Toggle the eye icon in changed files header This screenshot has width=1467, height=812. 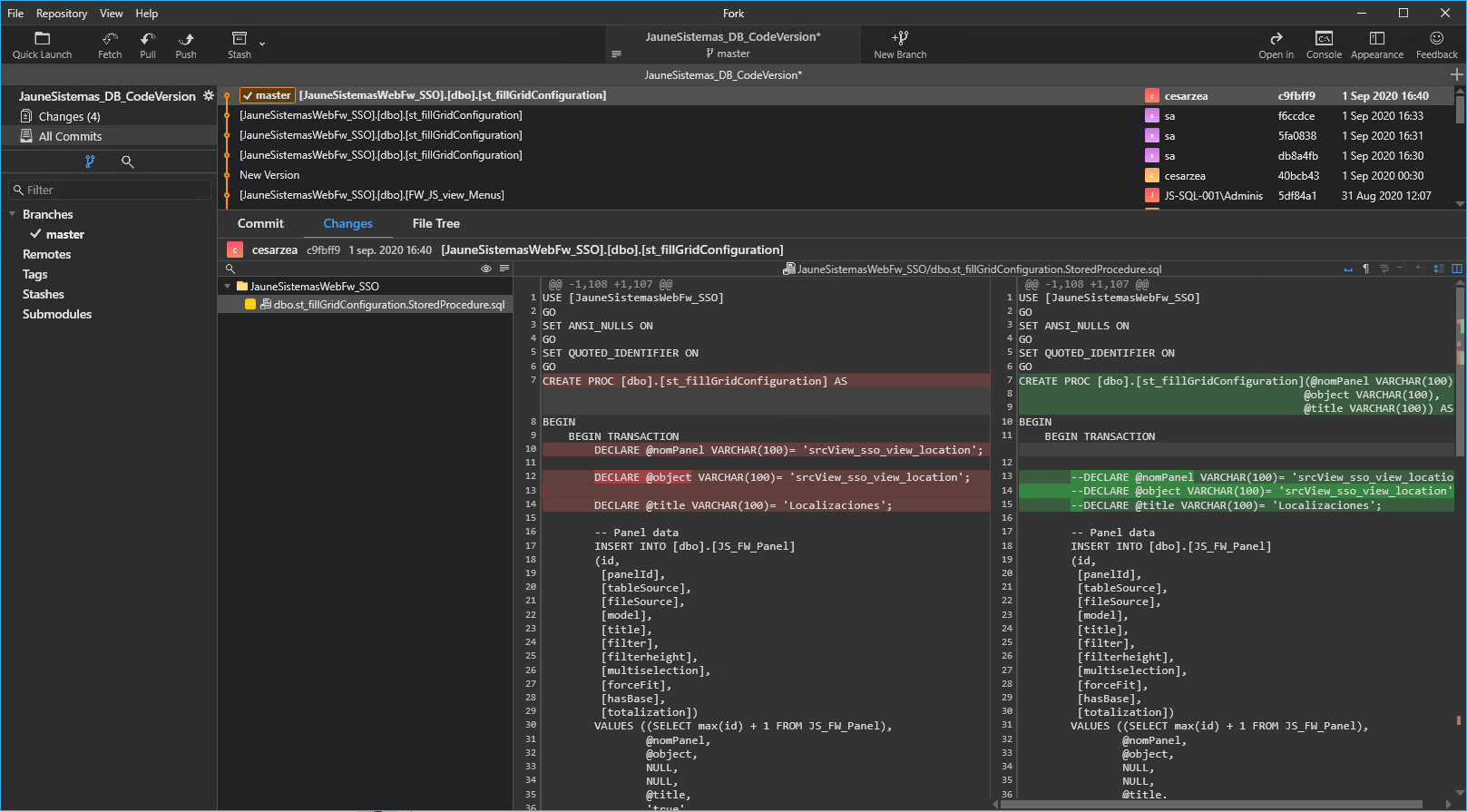(x=486, y=269)
